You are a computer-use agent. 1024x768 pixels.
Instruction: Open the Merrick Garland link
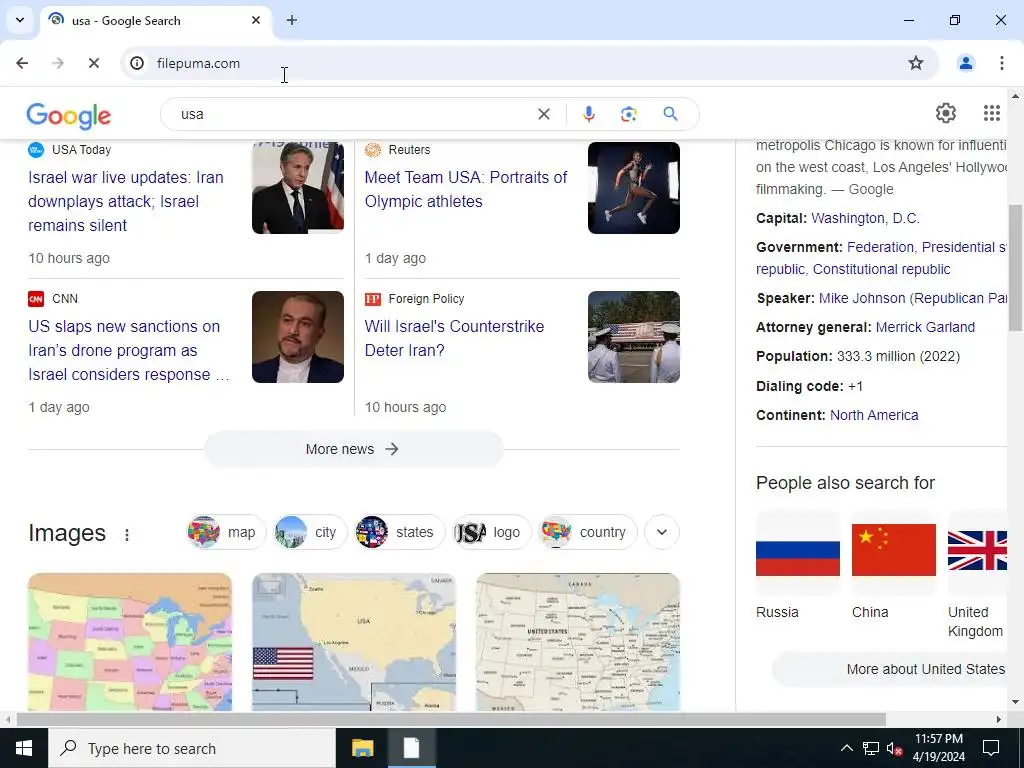(925, 327)
